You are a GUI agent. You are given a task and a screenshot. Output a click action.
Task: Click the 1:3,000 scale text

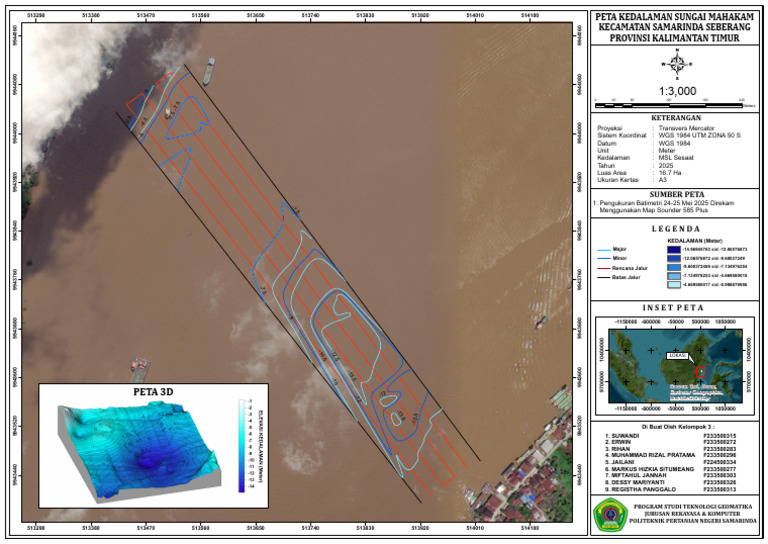(677, 91)
